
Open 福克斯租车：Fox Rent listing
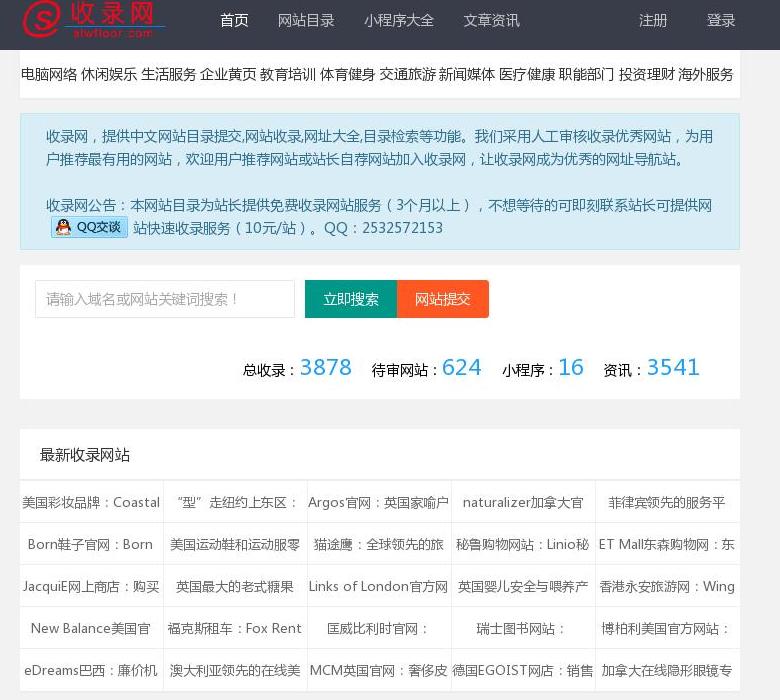click(235, 629)
